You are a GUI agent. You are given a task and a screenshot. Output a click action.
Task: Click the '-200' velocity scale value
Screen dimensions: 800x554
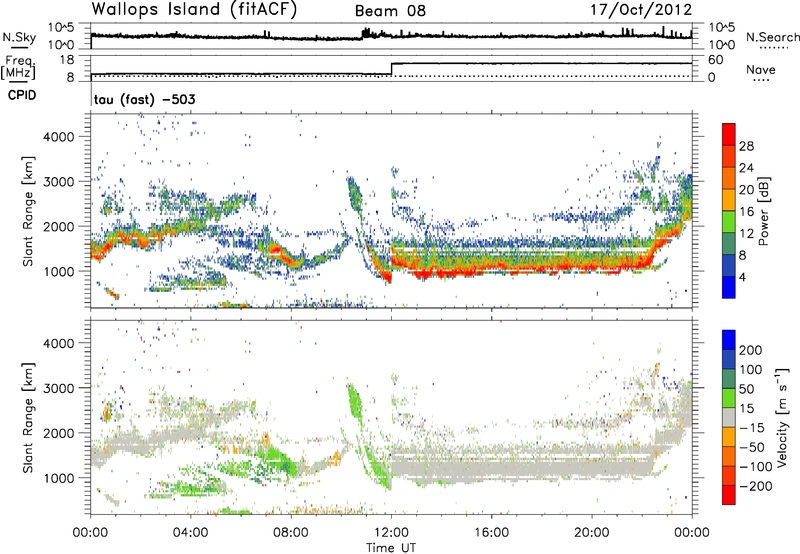click(754, 486)
